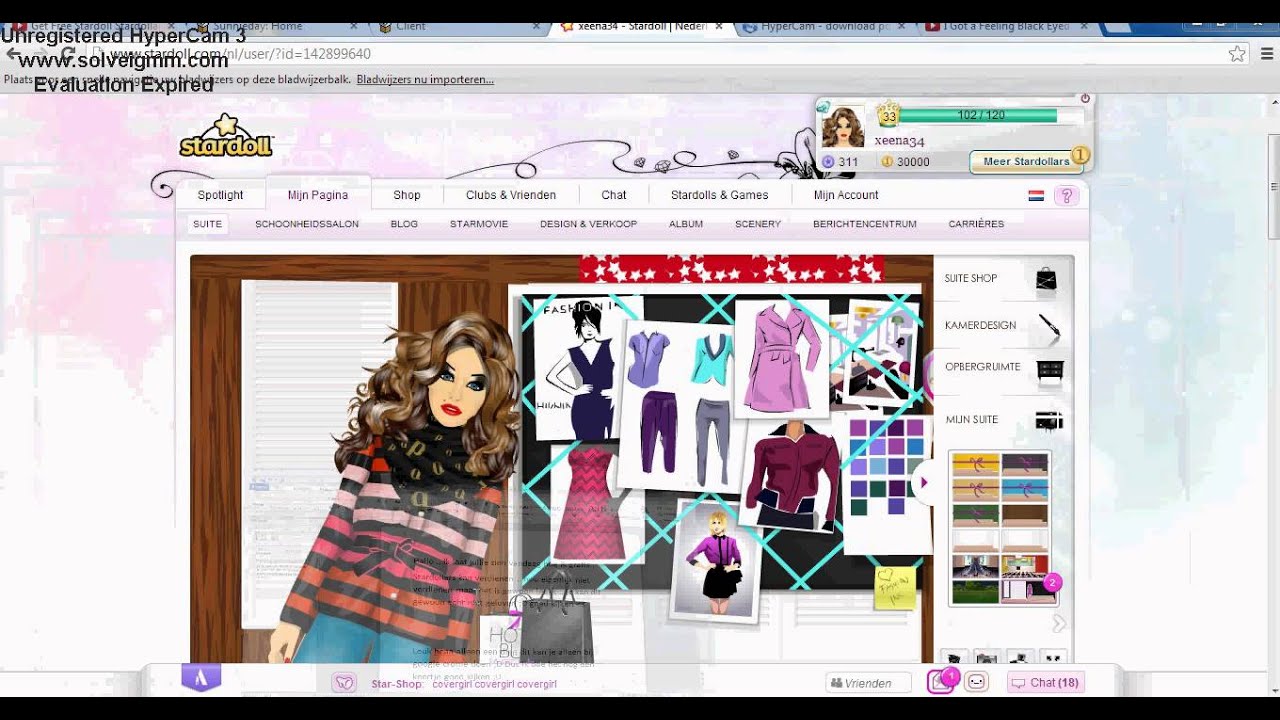This screenshot has height=720, width=1280.
Task: Click the xeena34 username
Action: tap(899, 141)
